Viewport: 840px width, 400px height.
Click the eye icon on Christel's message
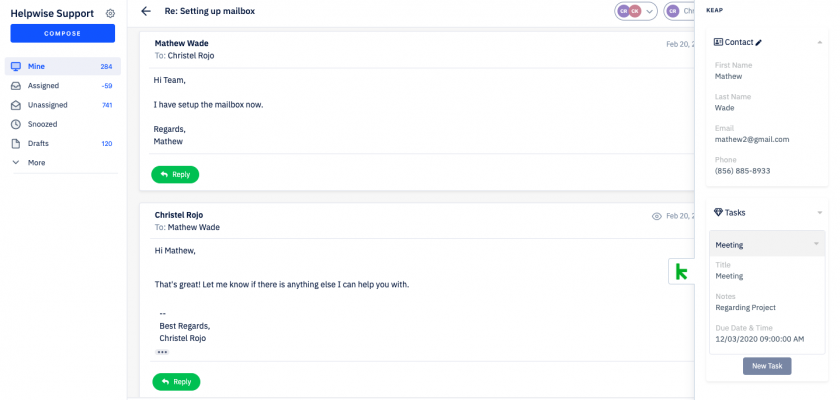click(657, 216)
